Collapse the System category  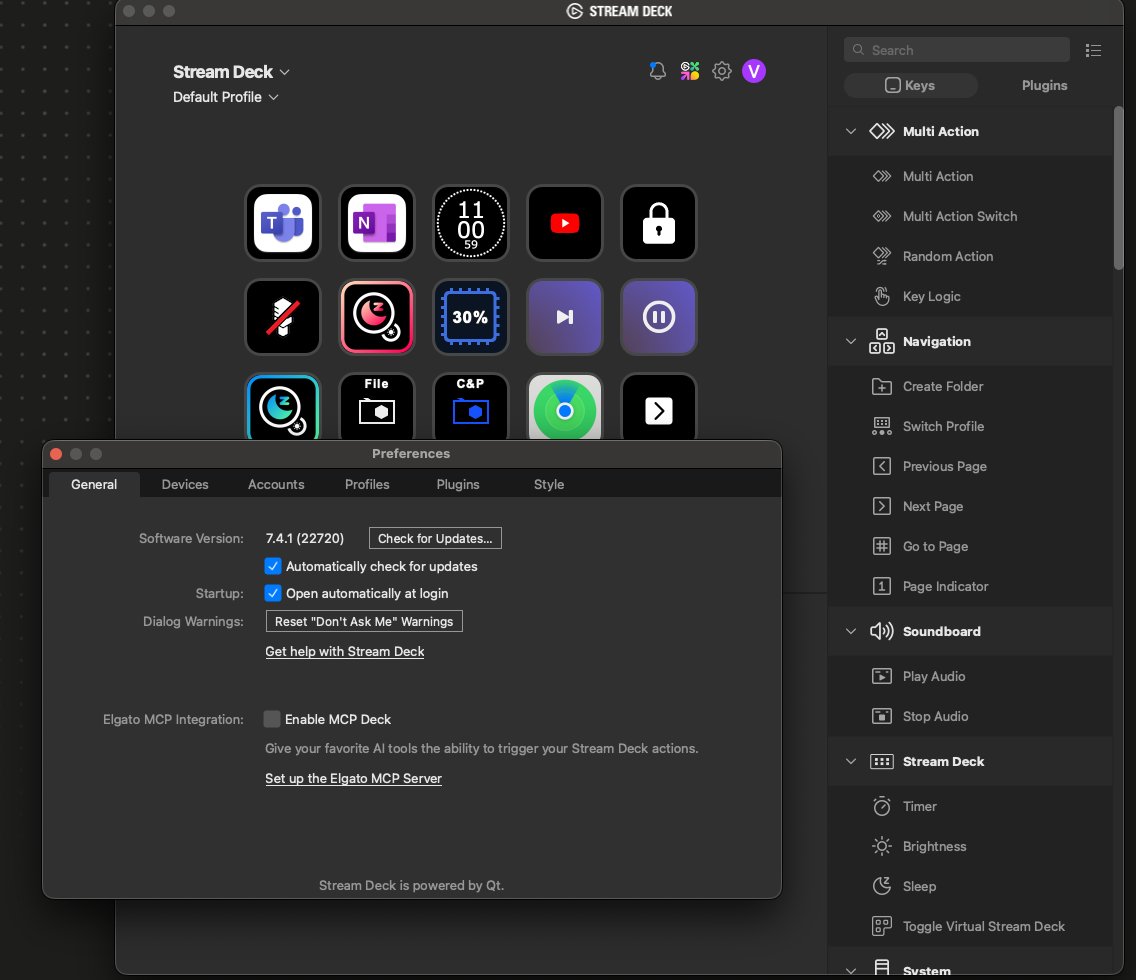851,971
